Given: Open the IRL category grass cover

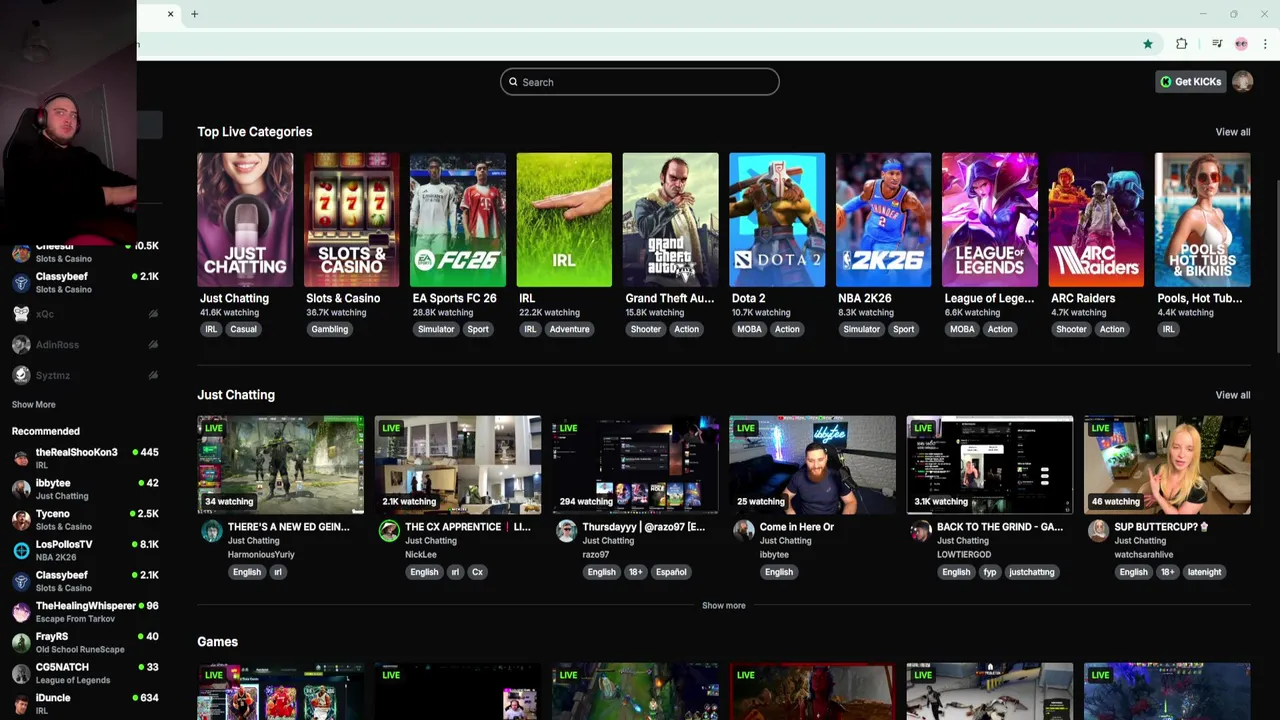Looking at the screenshot, I should [x=564, y=220].
